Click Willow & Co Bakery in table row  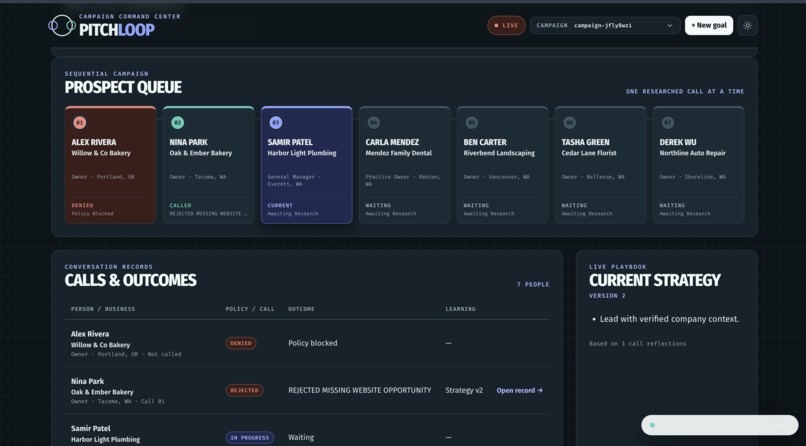pyautogui.click(x=100, y=345)
